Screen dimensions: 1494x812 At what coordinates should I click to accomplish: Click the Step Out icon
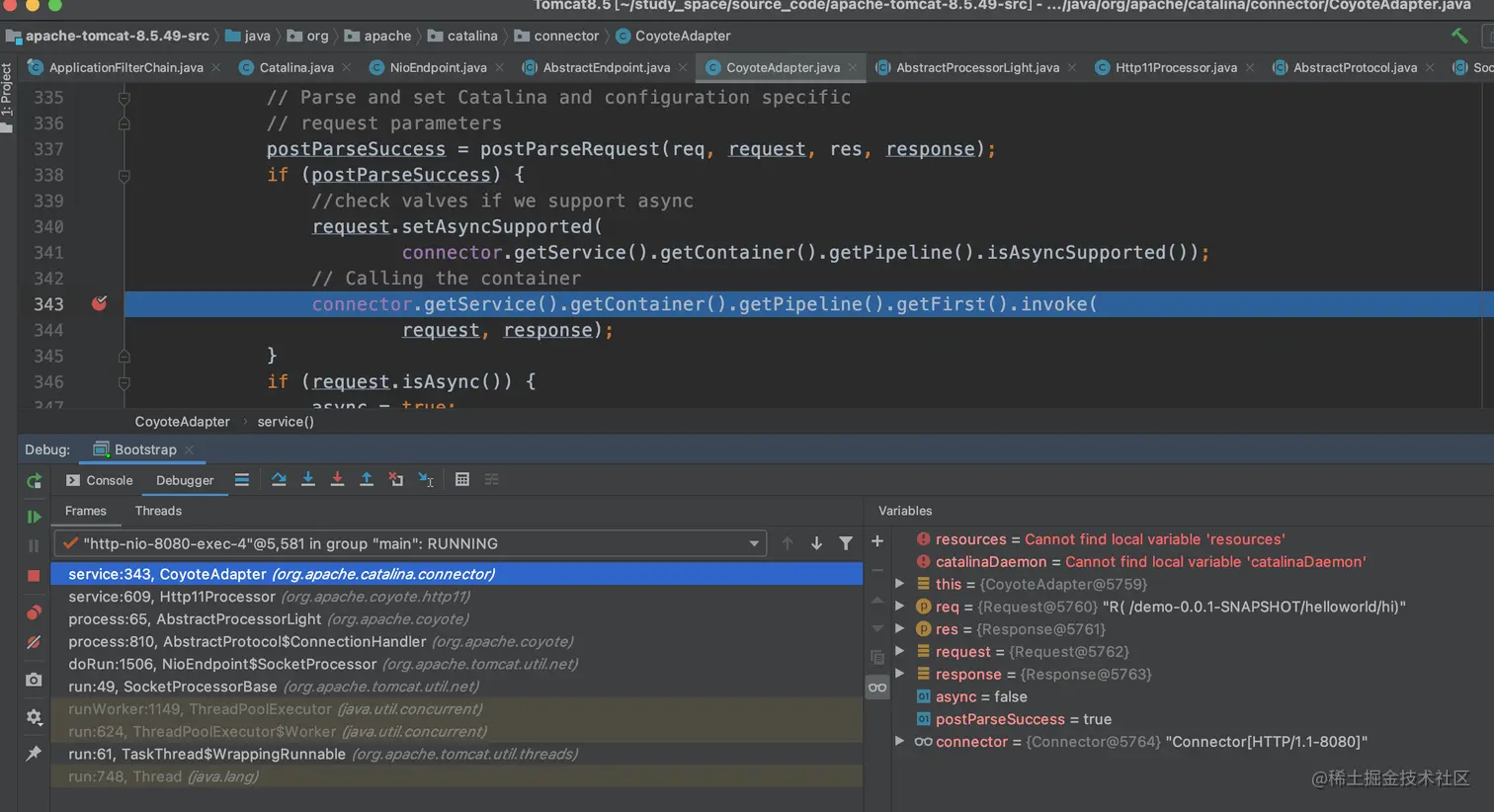tap(367, 480)
